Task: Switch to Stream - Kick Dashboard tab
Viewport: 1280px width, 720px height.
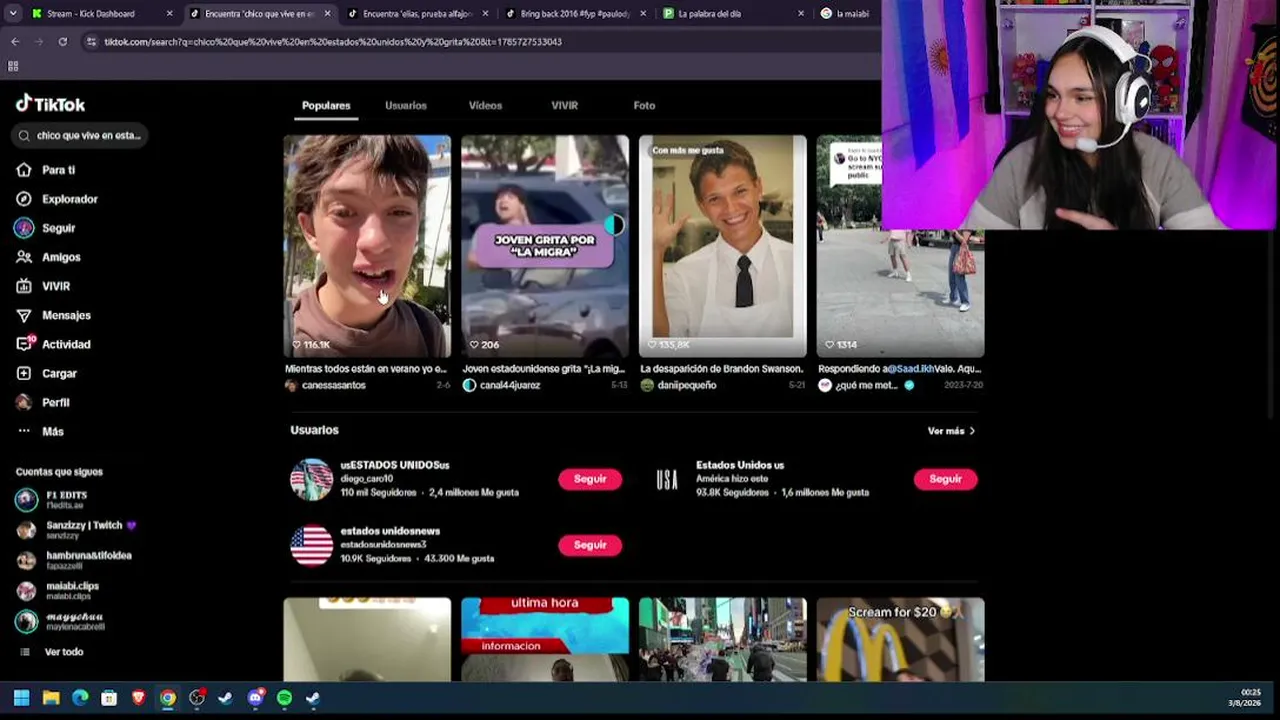Action: [102, 14]
